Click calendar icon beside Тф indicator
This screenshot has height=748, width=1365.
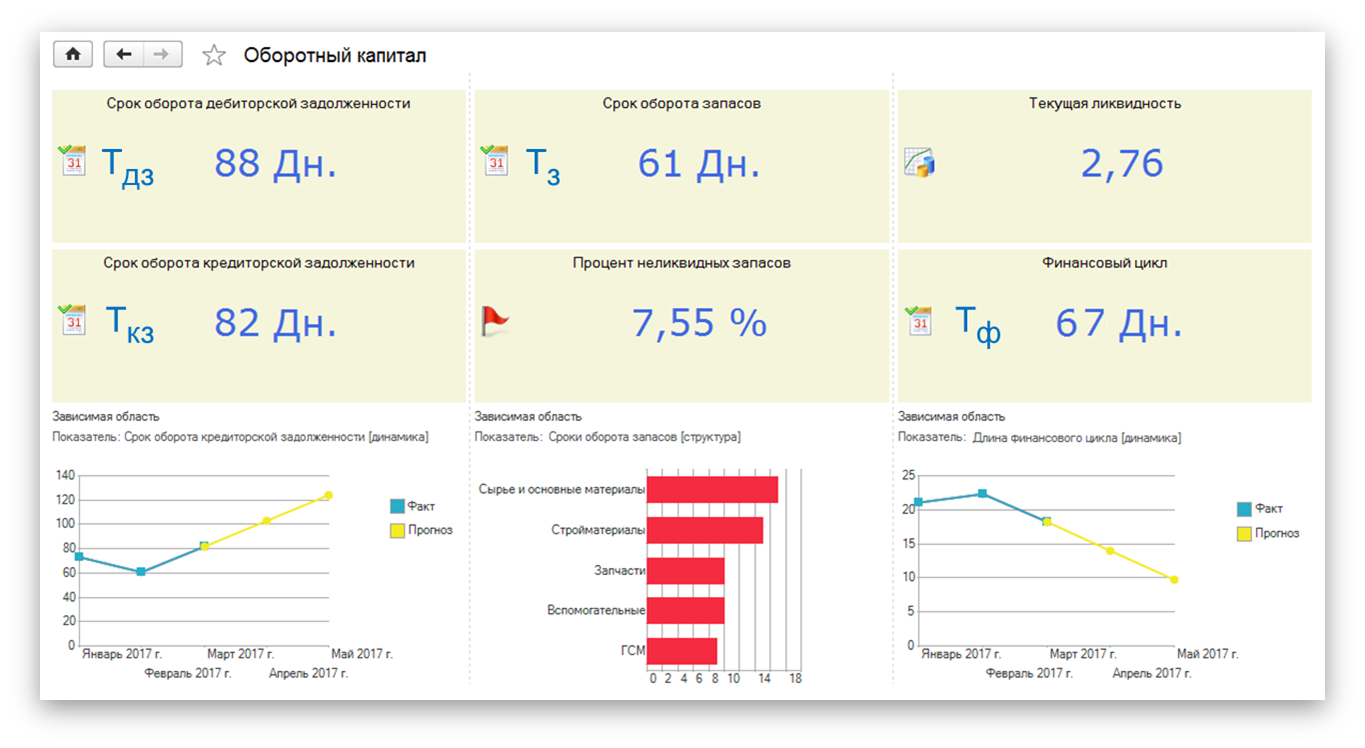pyautogui.click(x=919, y=320)
